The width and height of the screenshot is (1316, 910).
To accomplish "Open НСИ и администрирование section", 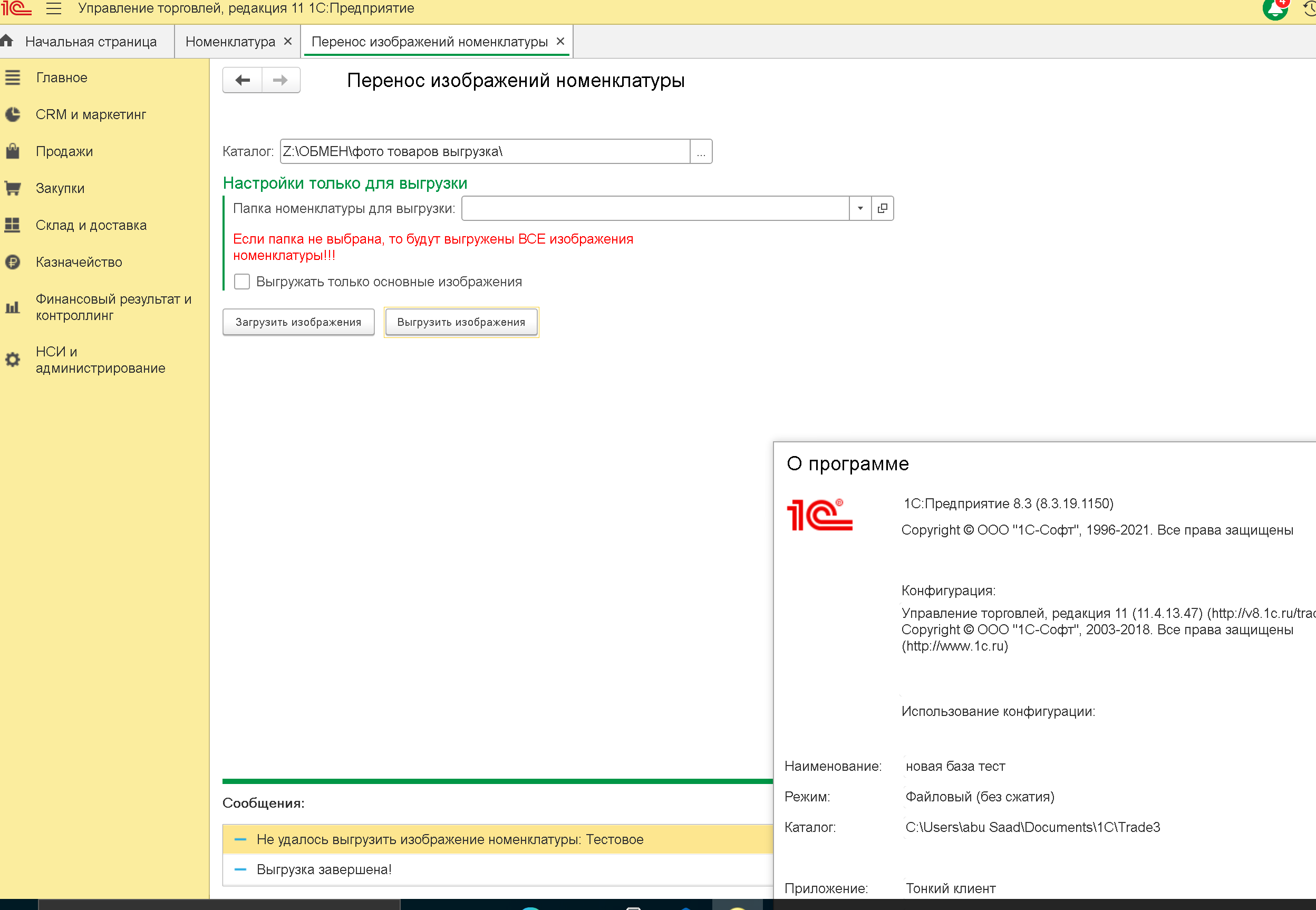I will [100, 360].
